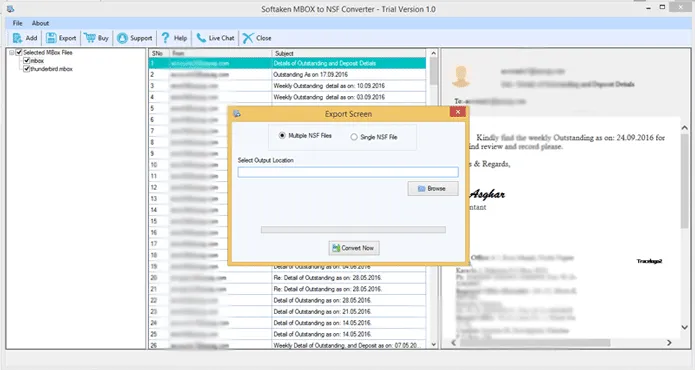Minimize the converter window
The width and height of the screenshot is (695, 370).
(648, 8)
